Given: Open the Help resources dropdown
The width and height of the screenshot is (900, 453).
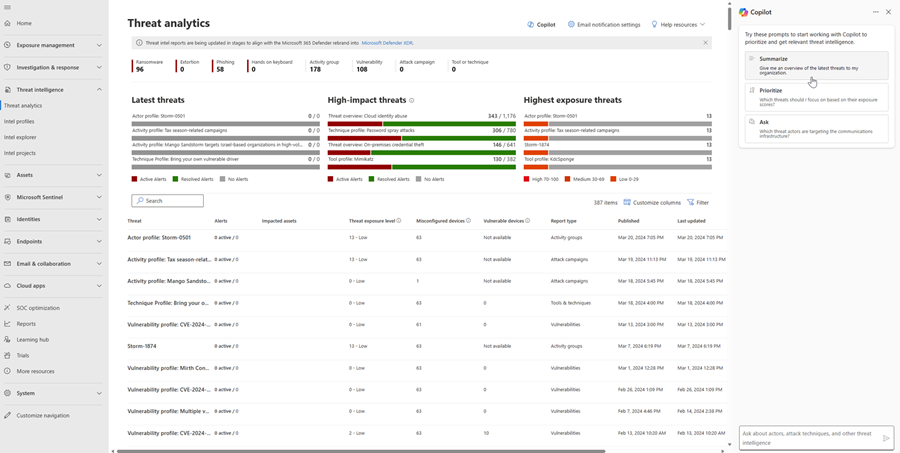Looking at the screenshot, I should [678, 24].
